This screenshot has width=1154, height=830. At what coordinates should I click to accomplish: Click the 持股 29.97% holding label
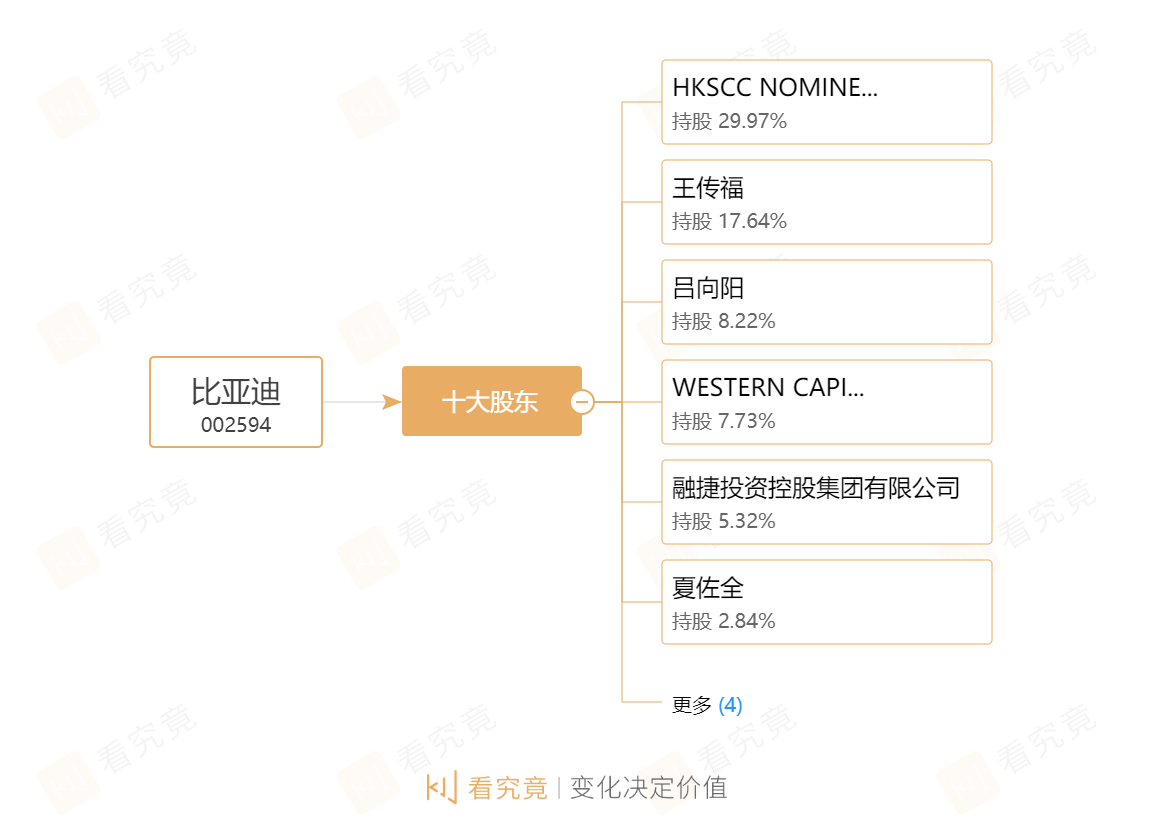(729, 121)
